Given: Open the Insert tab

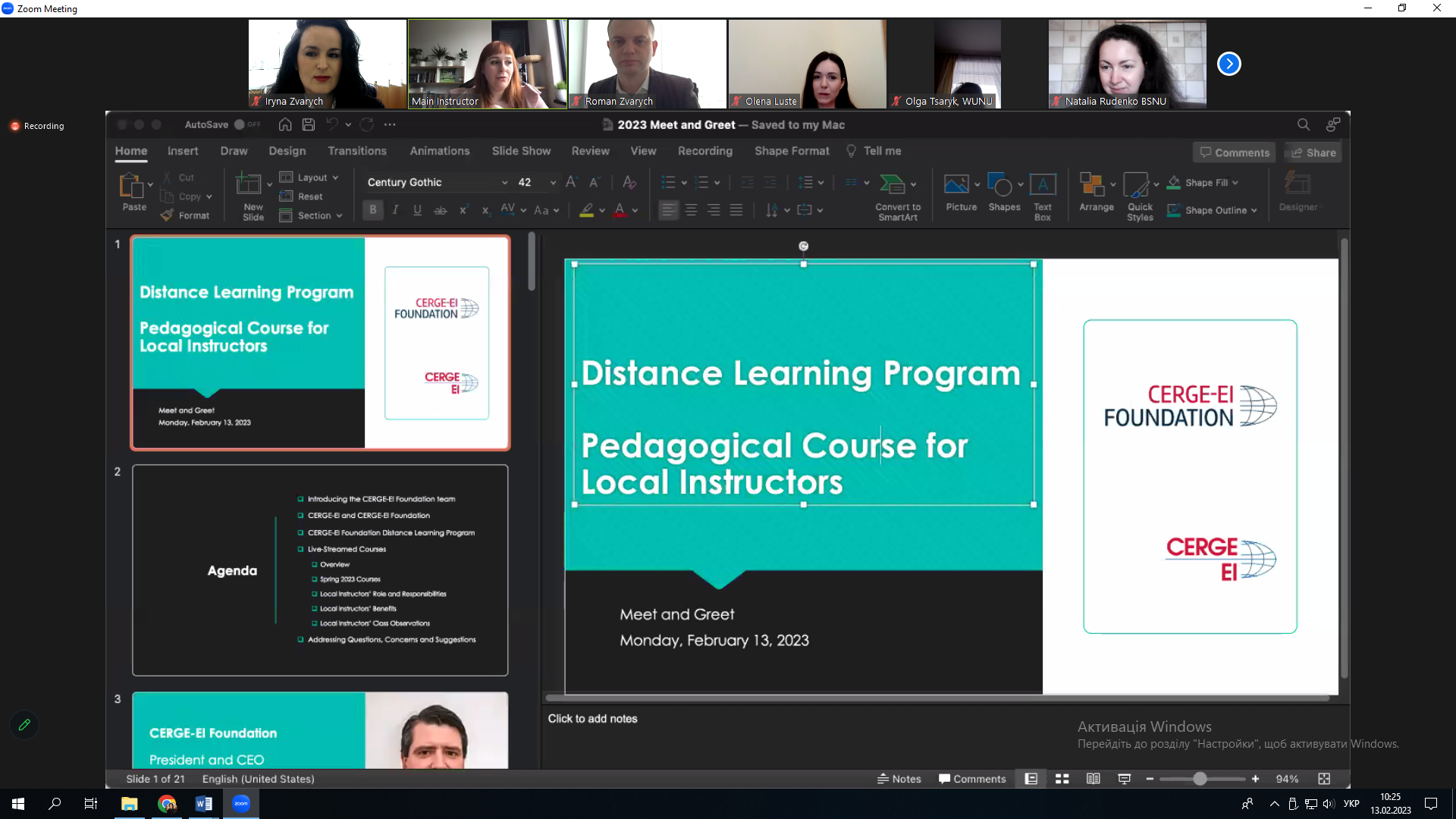Looking at the screenshot, I should click(183, 151).
